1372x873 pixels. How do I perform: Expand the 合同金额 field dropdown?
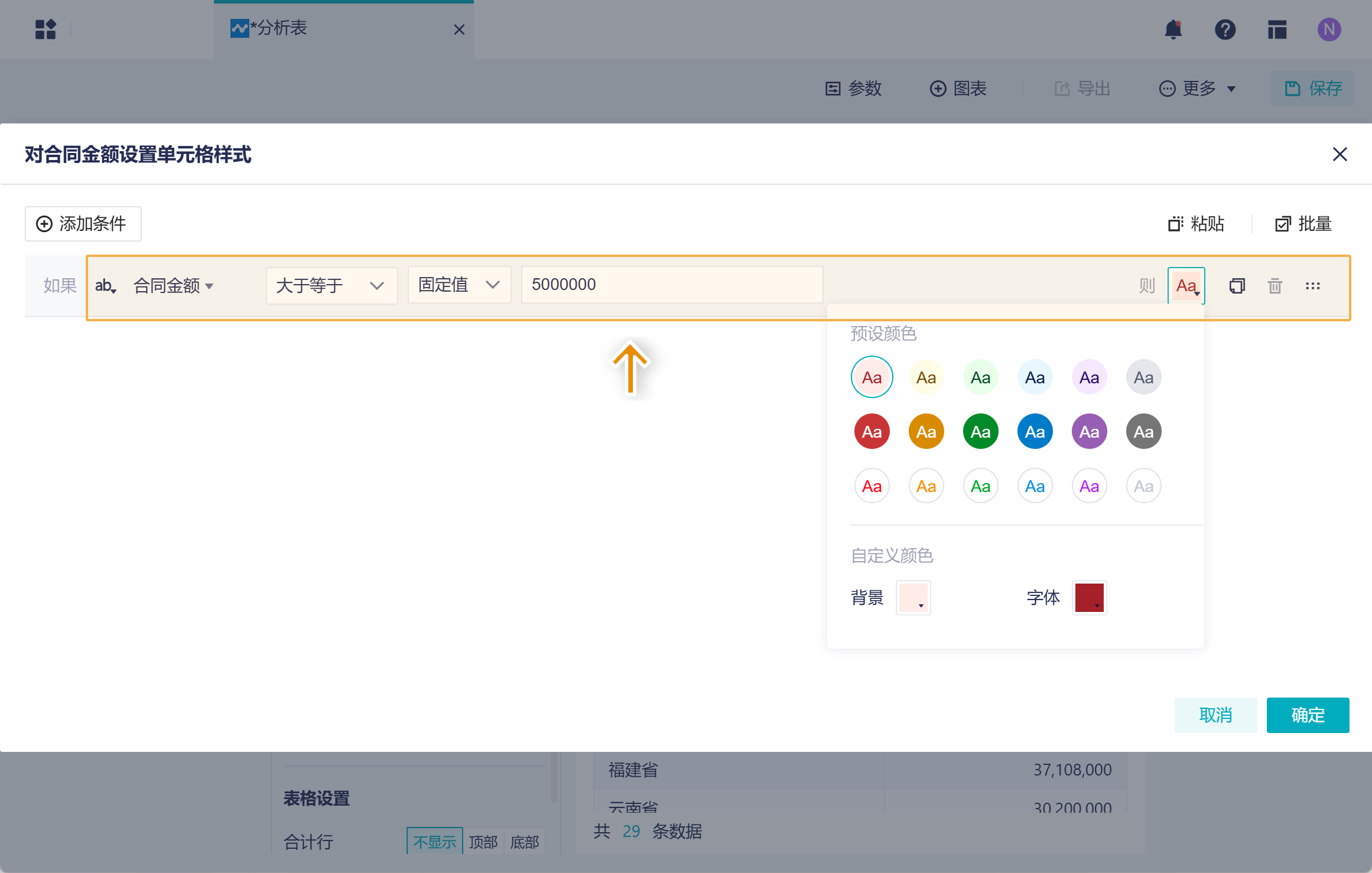tap(174, 286)
